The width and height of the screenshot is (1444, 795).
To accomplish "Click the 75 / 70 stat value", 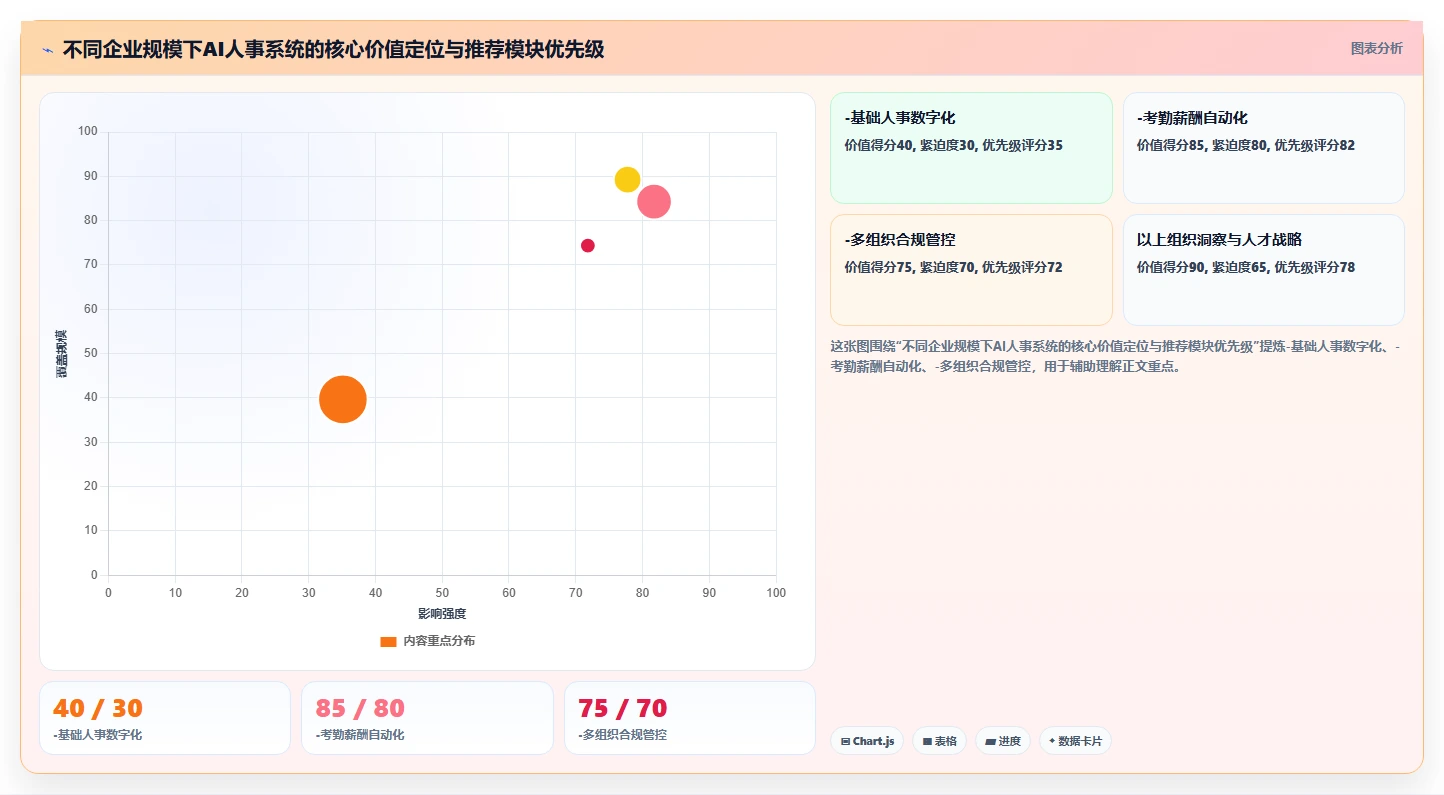I will coord(622,708).
